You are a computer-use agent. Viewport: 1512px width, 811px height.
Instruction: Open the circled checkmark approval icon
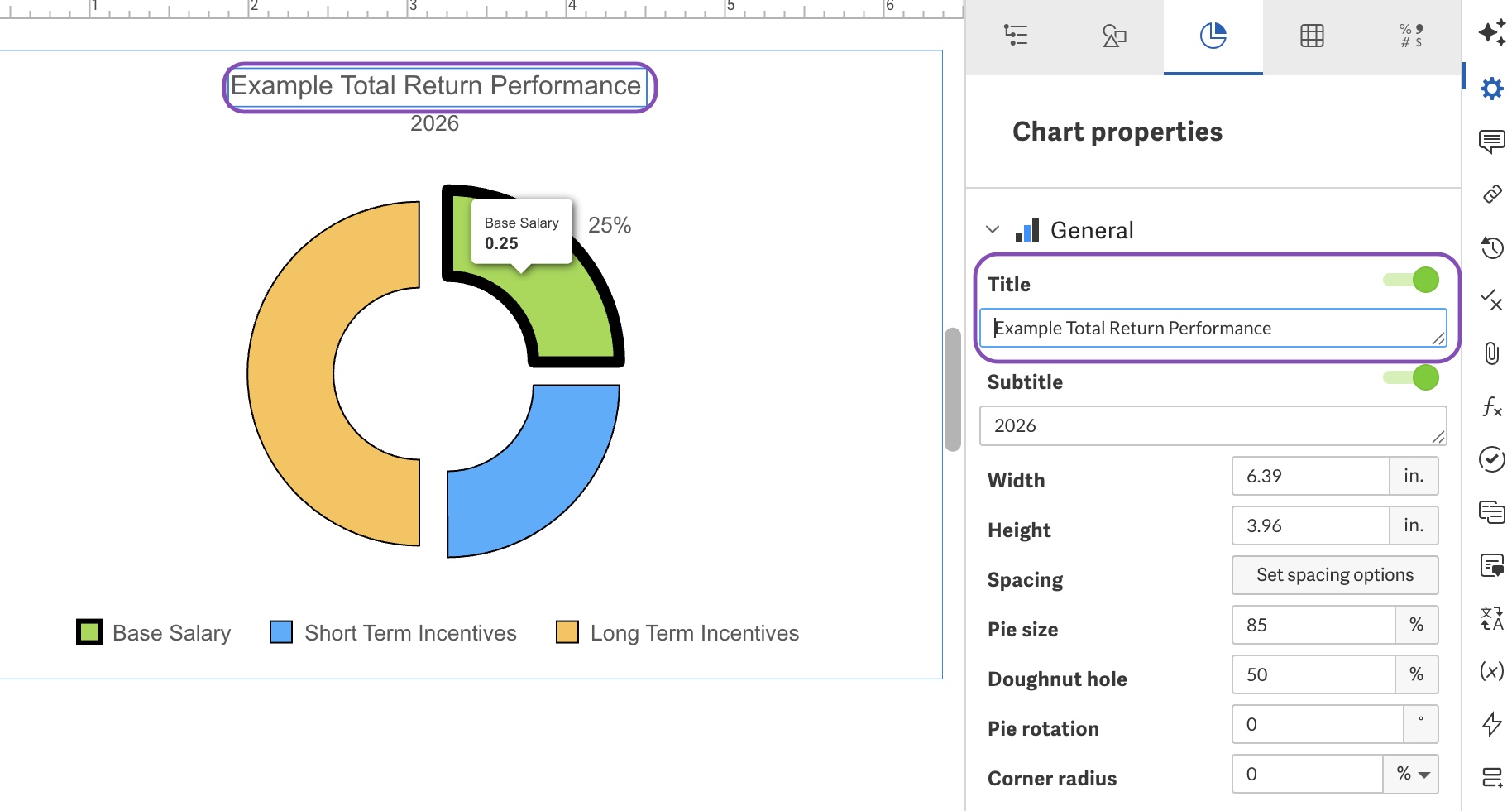point(1492,459)
